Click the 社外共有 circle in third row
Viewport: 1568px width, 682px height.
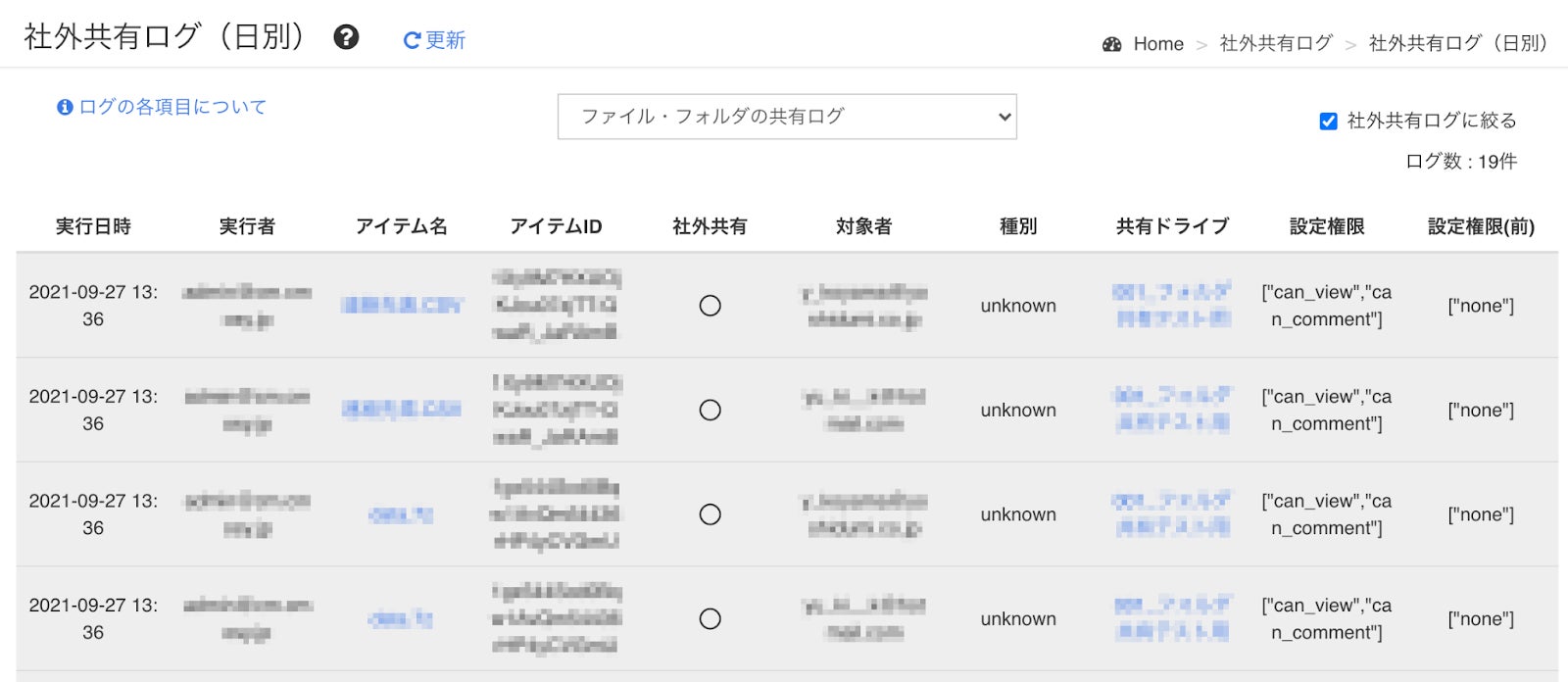coord(710,514)
